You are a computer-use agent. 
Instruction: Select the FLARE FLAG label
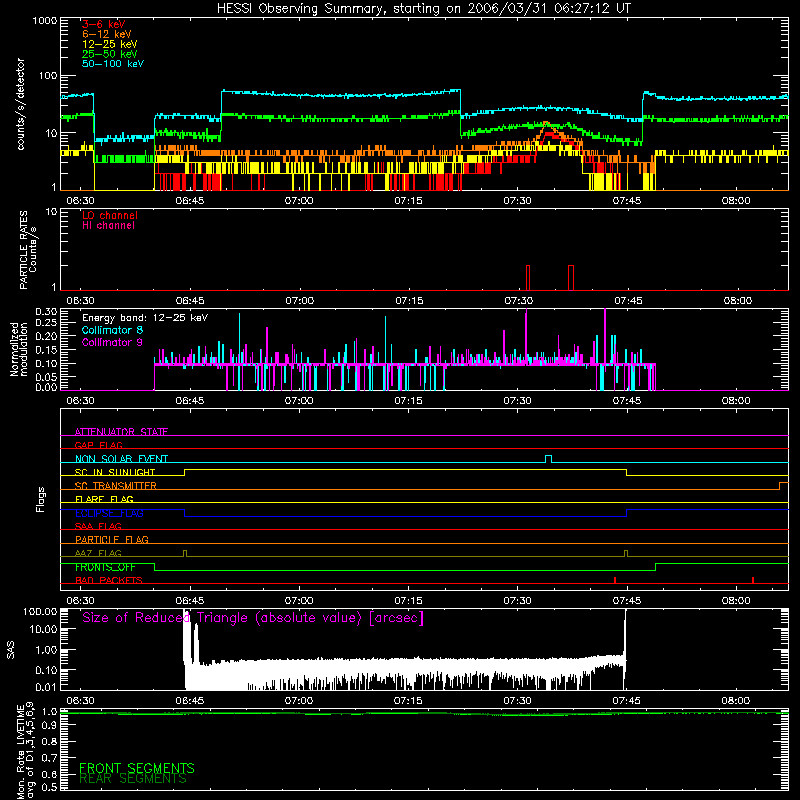click(104, 499)
